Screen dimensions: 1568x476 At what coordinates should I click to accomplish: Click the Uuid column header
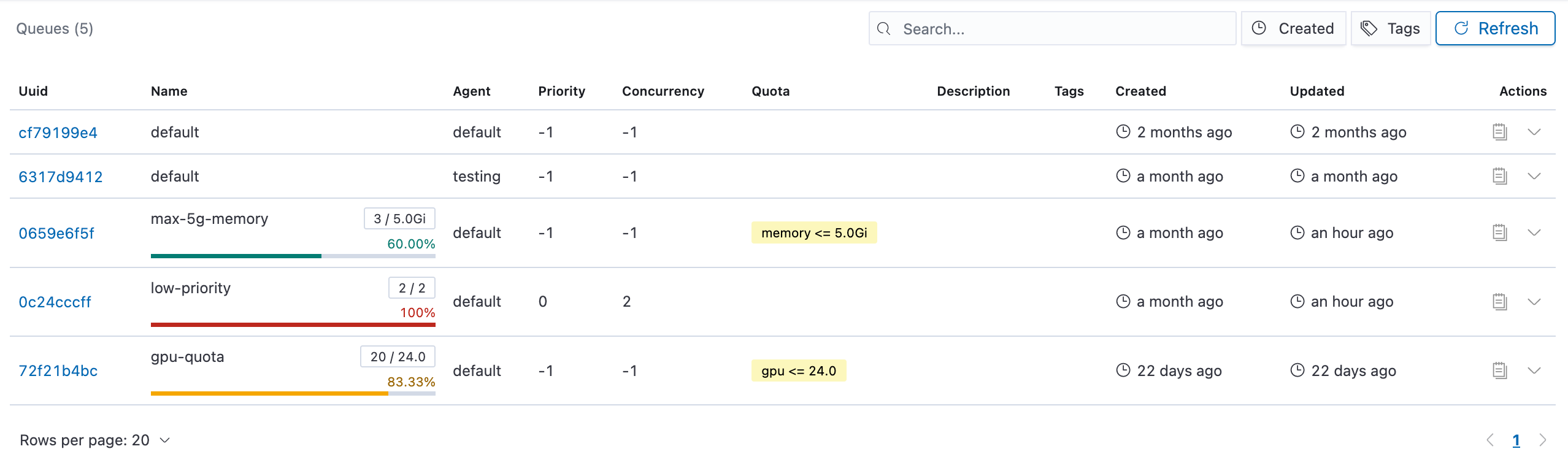tap(33, 91)
